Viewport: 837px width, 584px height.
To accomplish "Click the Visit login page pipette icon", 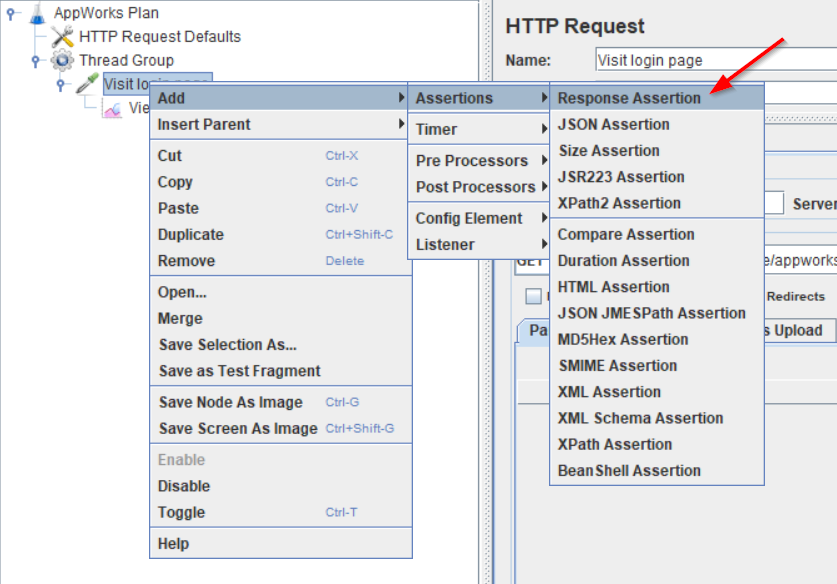I will [87, 84].
